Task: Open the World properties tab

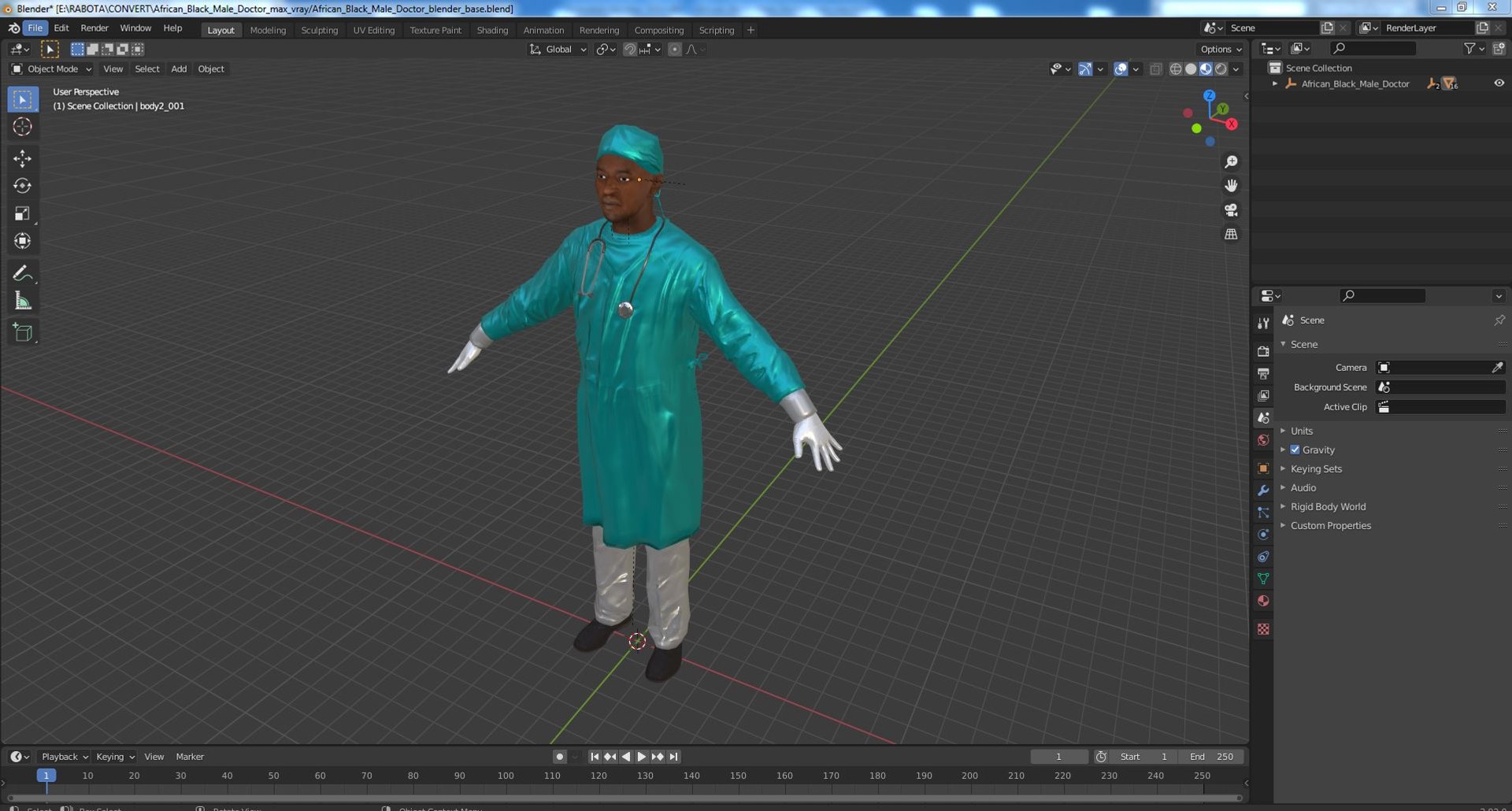Action: pos(1263,440)
